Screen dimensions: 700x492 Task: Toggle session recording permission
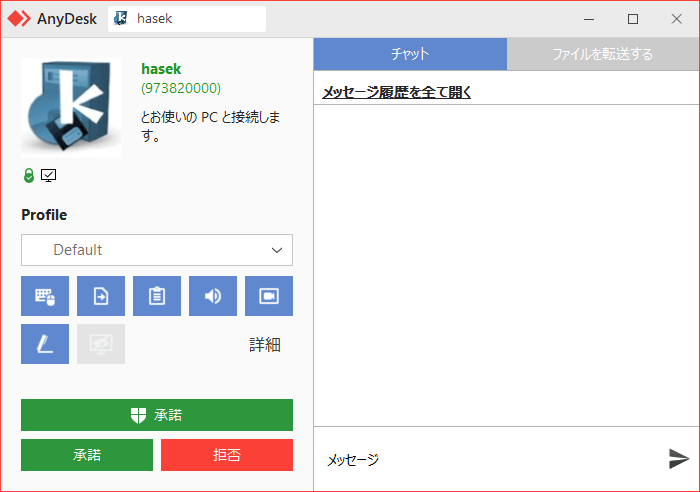click(269, 296)
